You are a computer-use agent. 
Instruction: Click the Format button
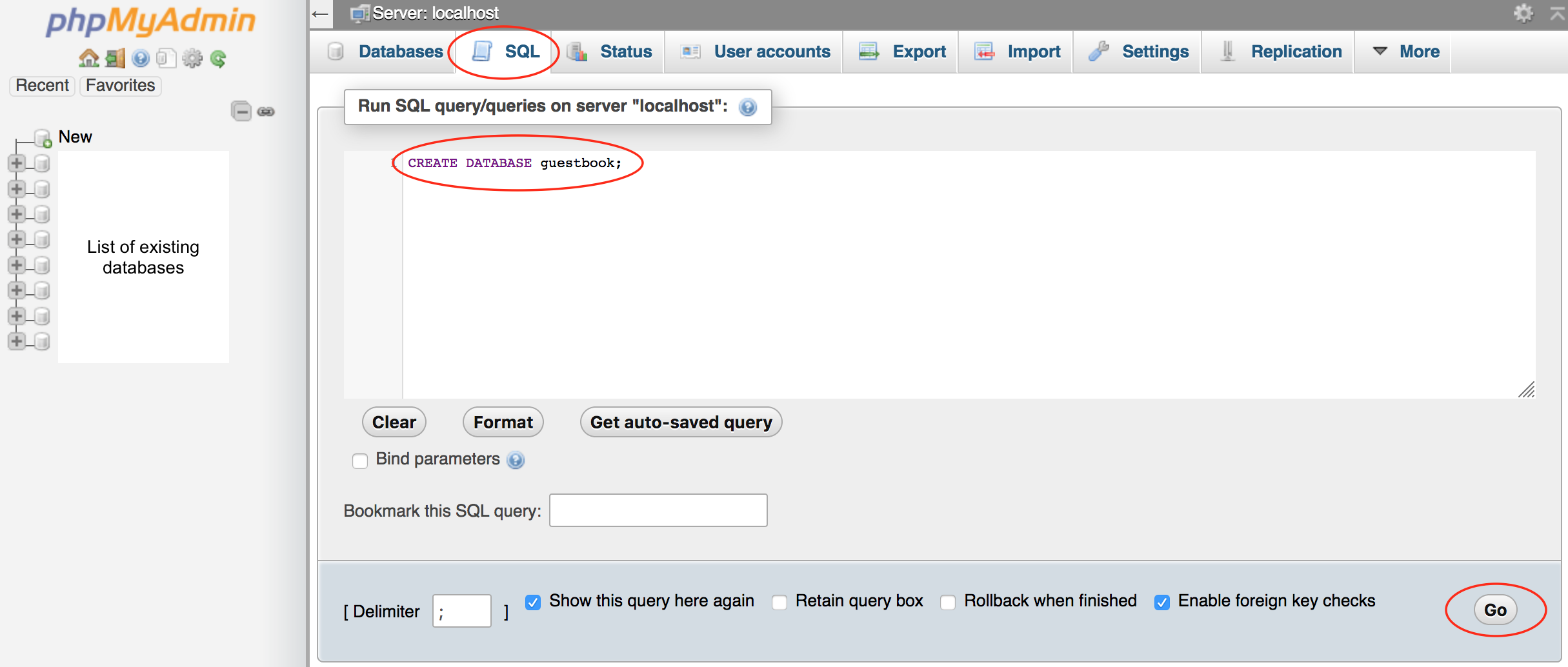point(503,422)
